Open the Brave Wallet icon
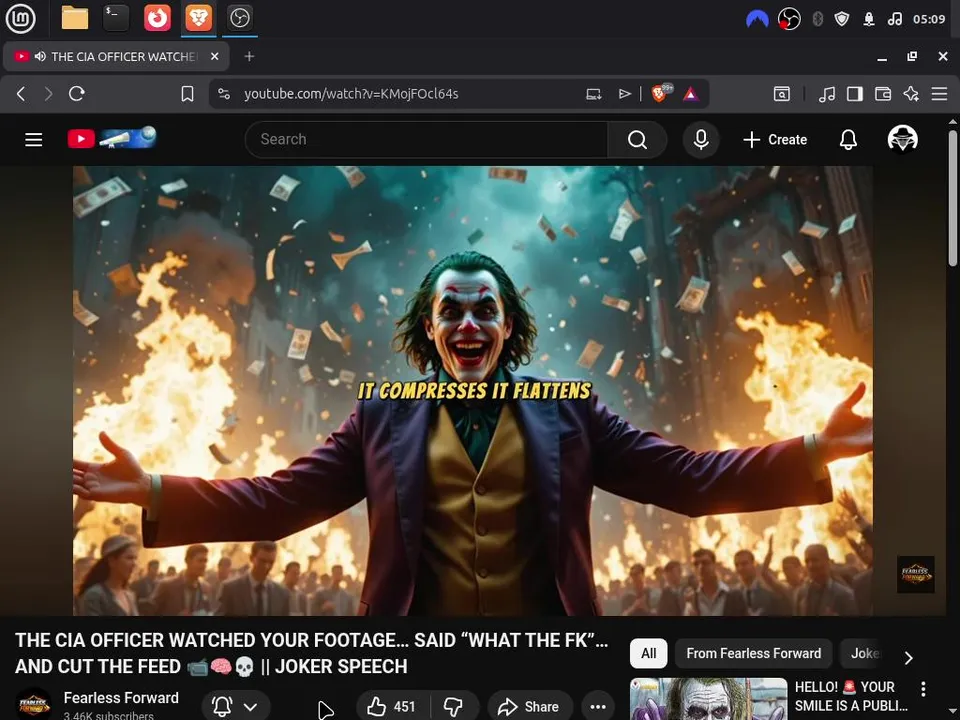Image resolution: width=960 pixels, height=720 pixels. [x=883, y=94]
